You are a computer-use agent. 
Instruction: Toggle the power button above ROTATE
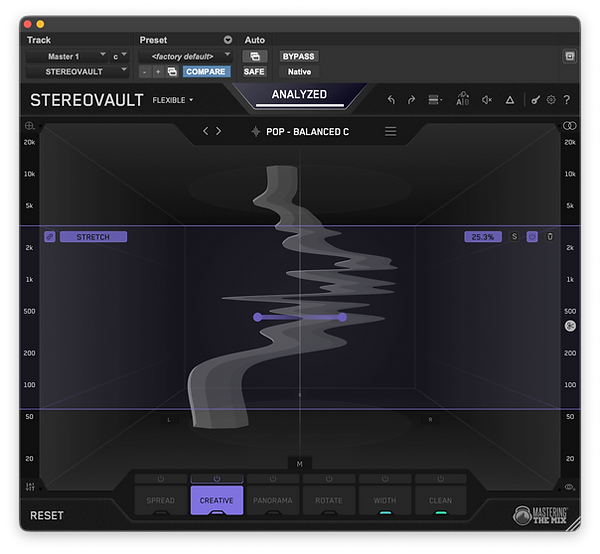pyautogui.click(x=329, y=479)
